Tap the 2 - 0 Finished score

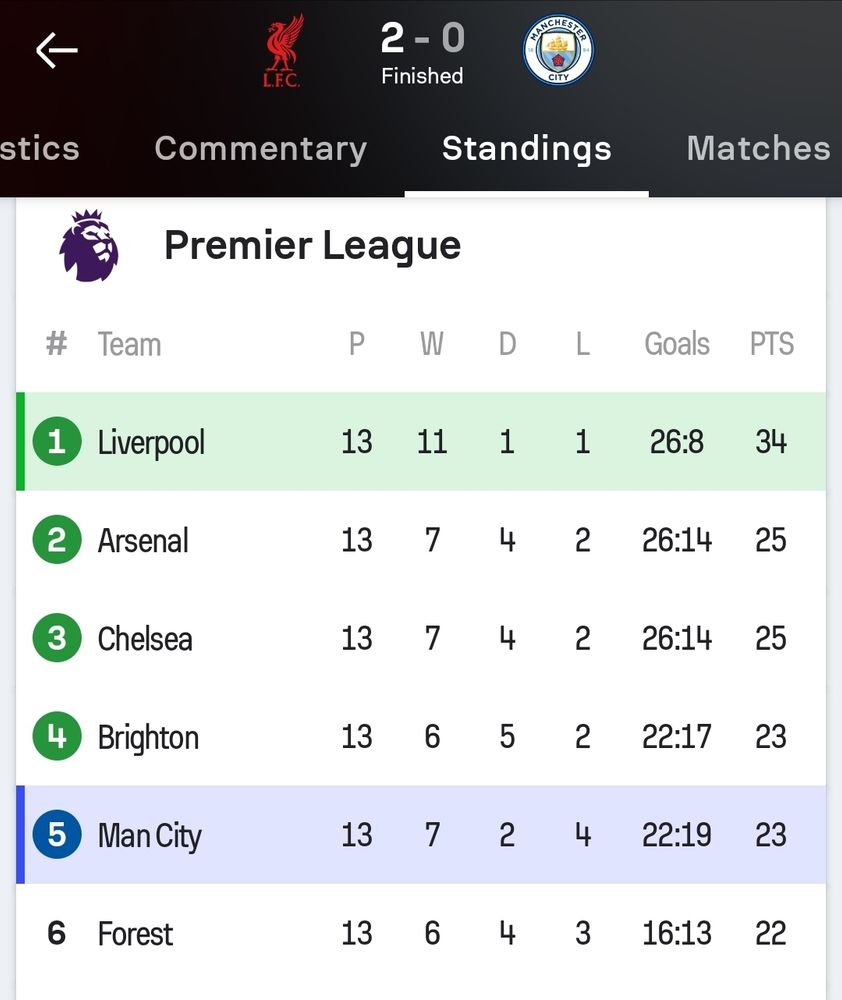point(422,53)
